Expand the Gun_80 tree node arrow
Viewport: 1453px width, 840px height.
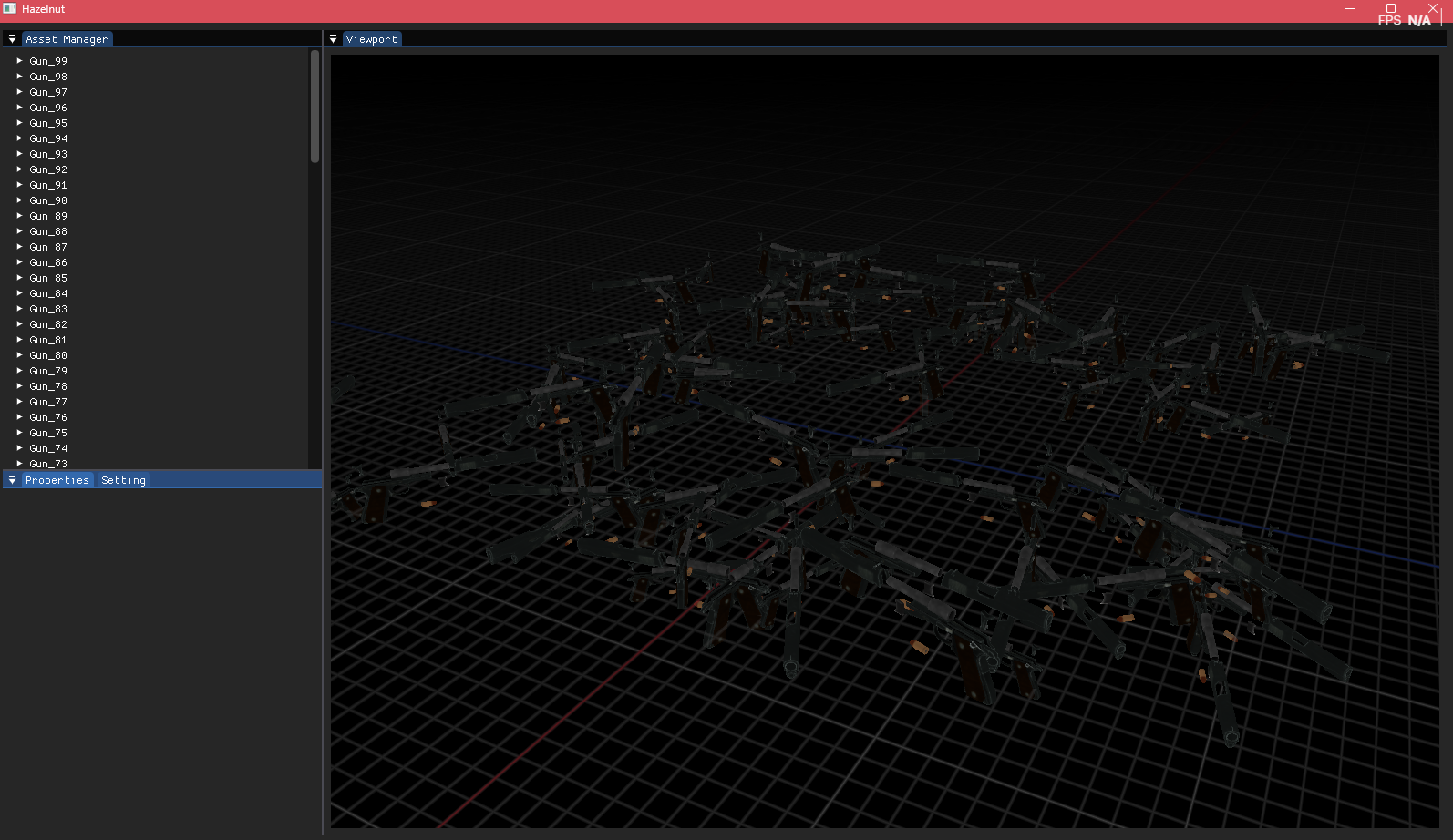click(19, 355)
